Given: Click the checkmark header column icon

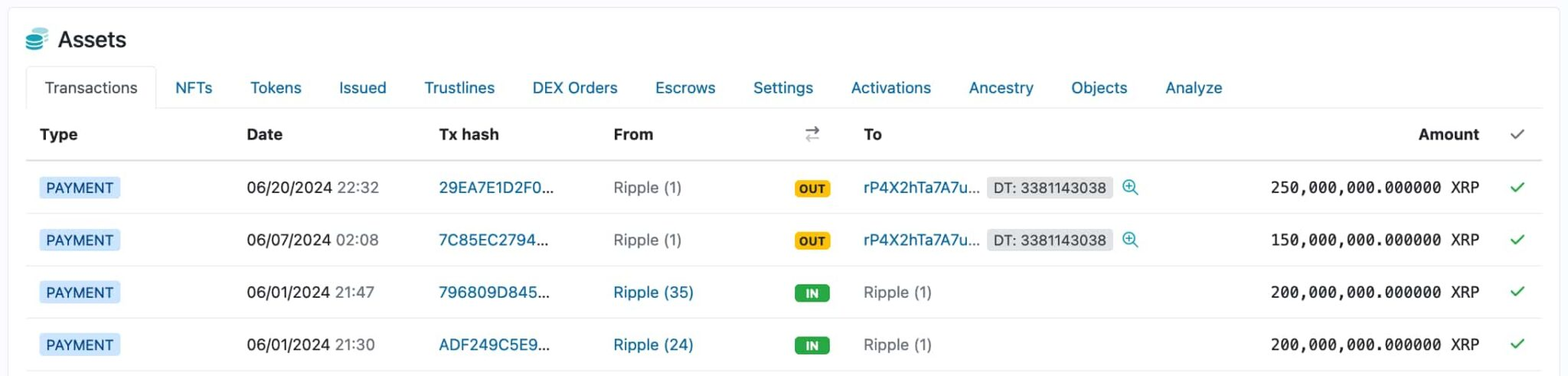Looking at the screenshot, I should point(1517,135).
